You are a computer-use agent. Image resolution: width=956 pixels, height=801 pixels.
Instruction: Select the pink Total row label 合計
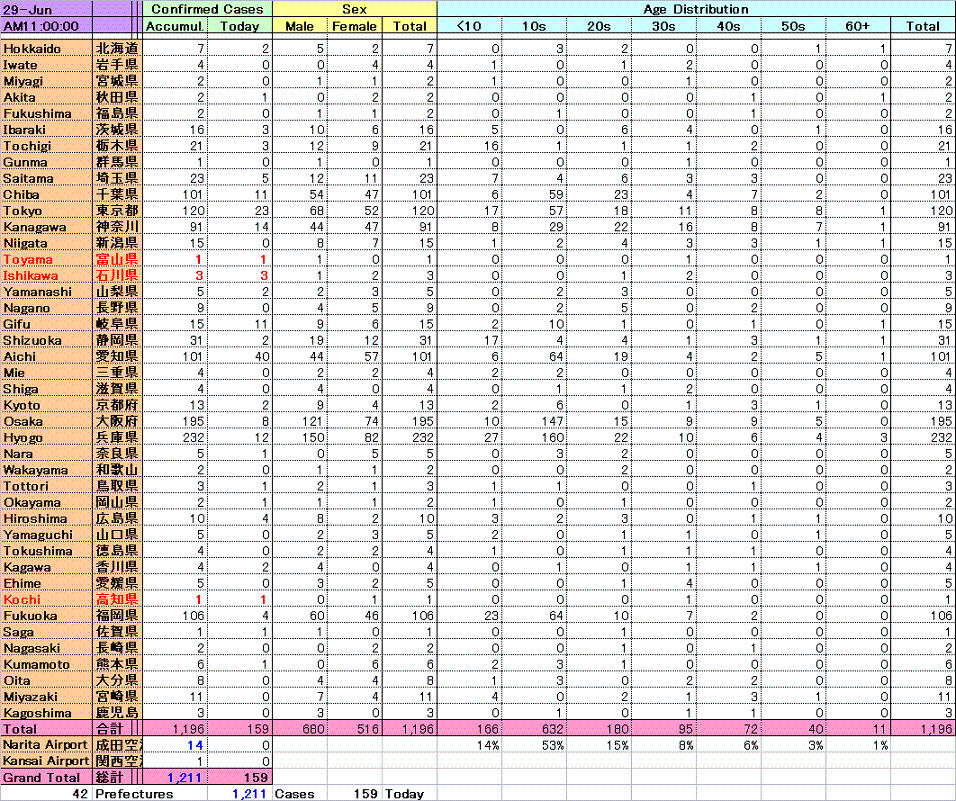tap(110, 729)
